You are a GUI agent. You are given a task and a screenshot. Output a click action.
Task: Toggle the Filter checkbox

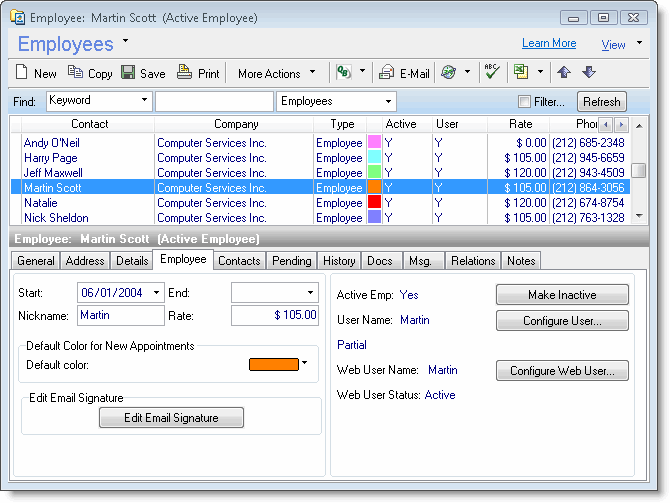click(x=524, y=102)
